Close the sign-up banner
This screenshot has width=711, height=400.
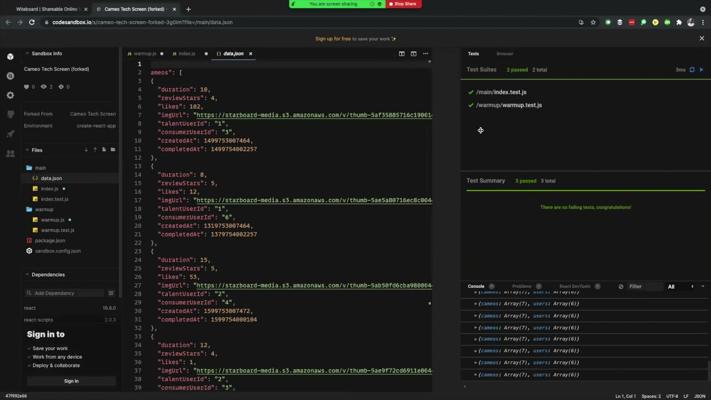click(701, 38)
